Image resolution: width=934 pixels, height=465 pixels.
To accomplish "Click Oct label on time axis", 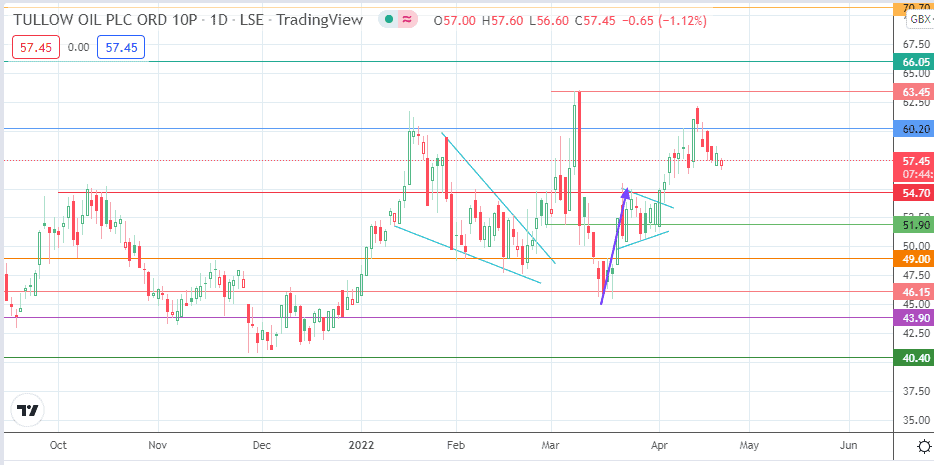I will [59, 445].
